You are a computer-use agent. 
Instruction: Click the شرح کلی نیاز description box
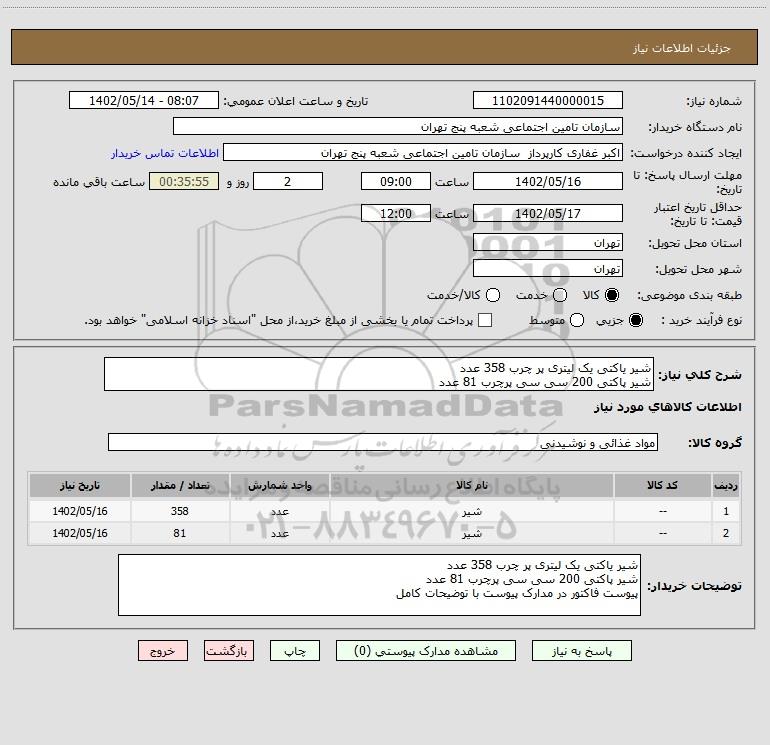379,374
